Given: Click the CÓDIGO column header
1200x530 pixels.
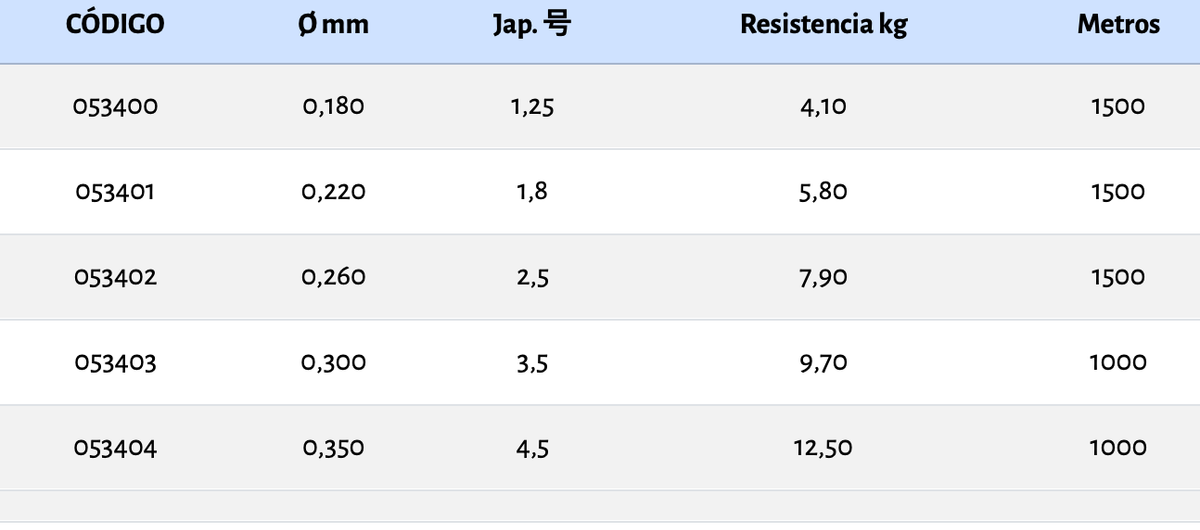Looking at the screenshot, I should click(115, 25).
